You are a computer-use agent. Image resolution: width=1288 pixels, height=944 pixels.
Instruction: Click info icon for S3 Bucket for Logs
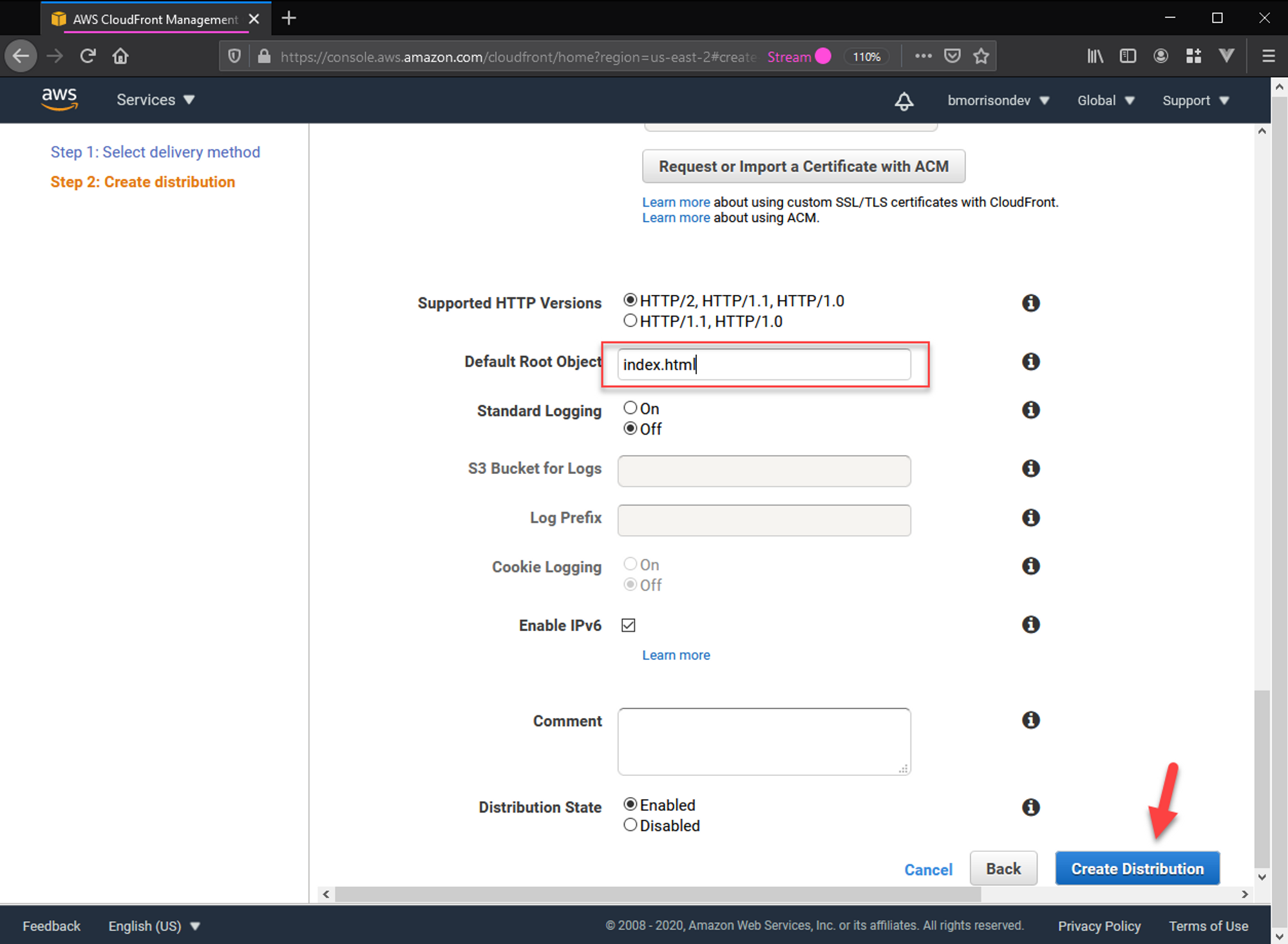pos(1031,468)
